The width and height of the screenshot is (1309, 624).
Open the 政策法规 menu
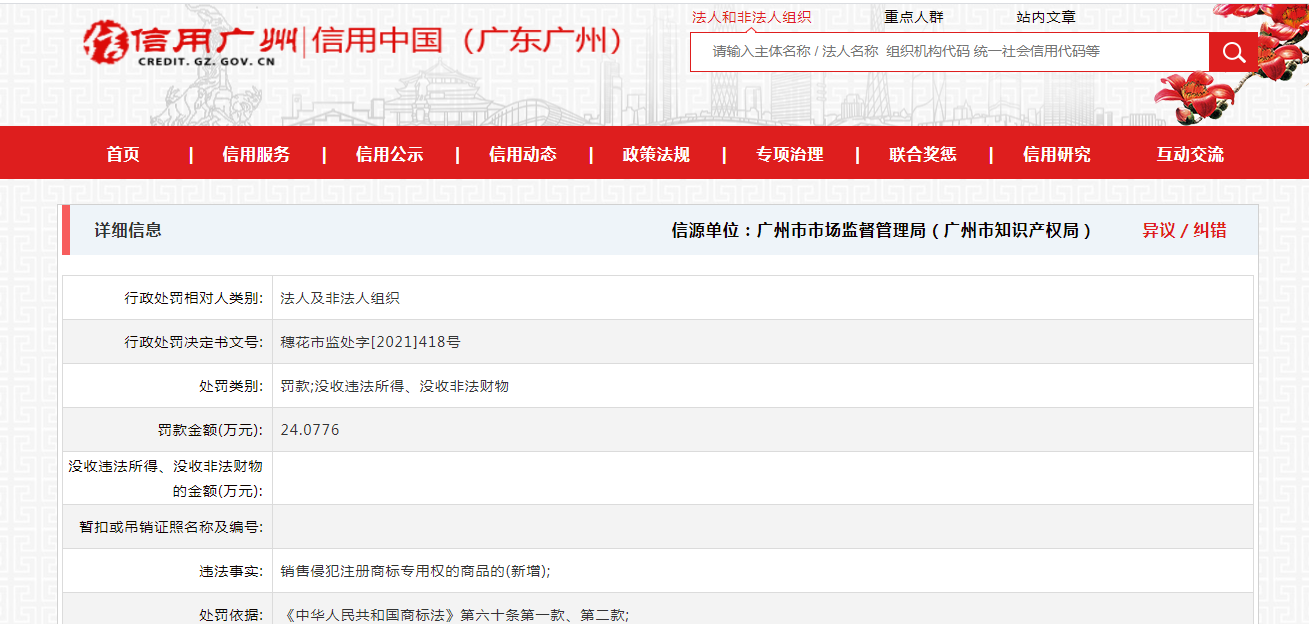(x=656, y=154)
